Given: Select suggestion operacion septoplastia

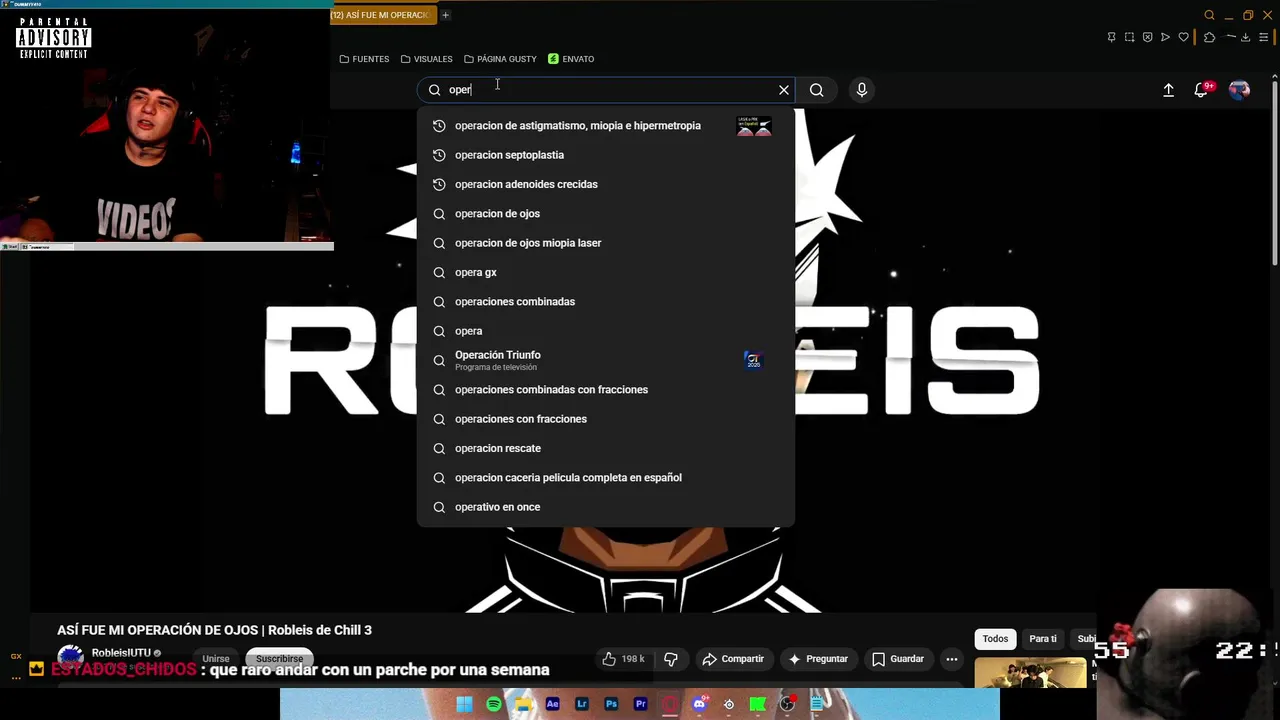Looking at the screenshot, I should (605, 155).
